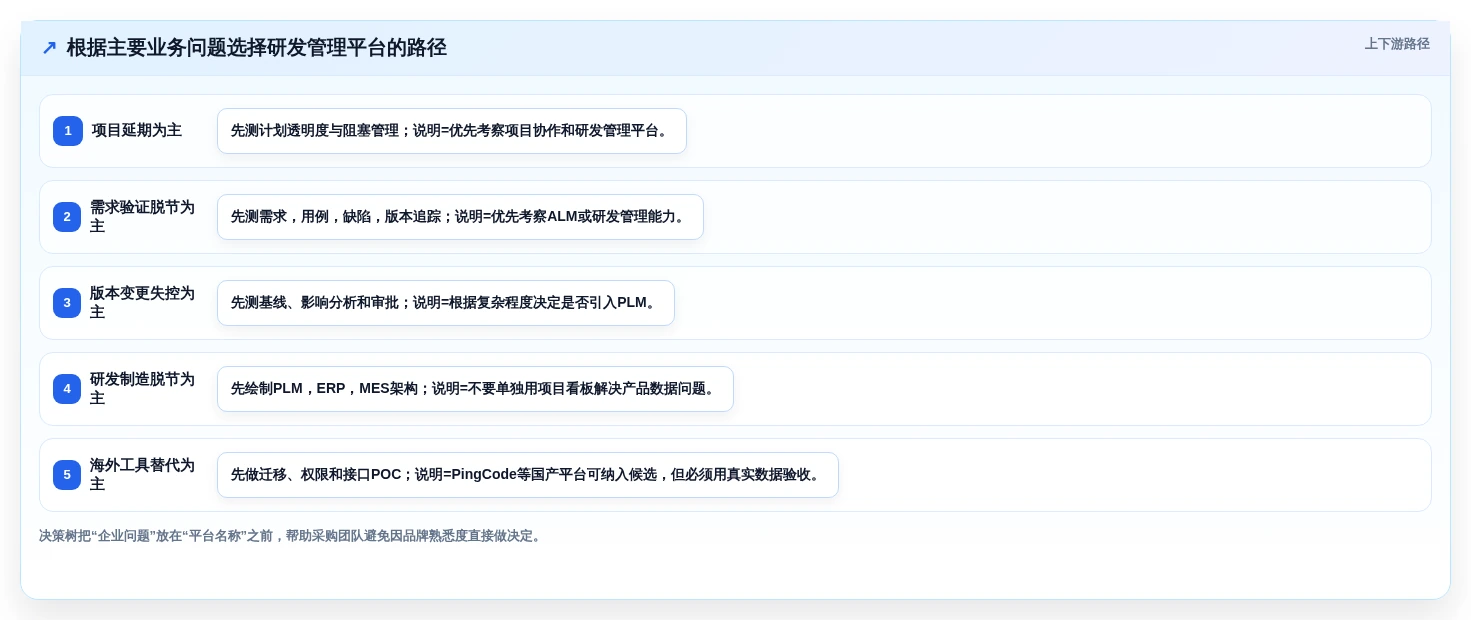Open the 先绘制PLM，ERP，MES架构 box
Screen dimensions: 1471x620
(x=475, y=389)
